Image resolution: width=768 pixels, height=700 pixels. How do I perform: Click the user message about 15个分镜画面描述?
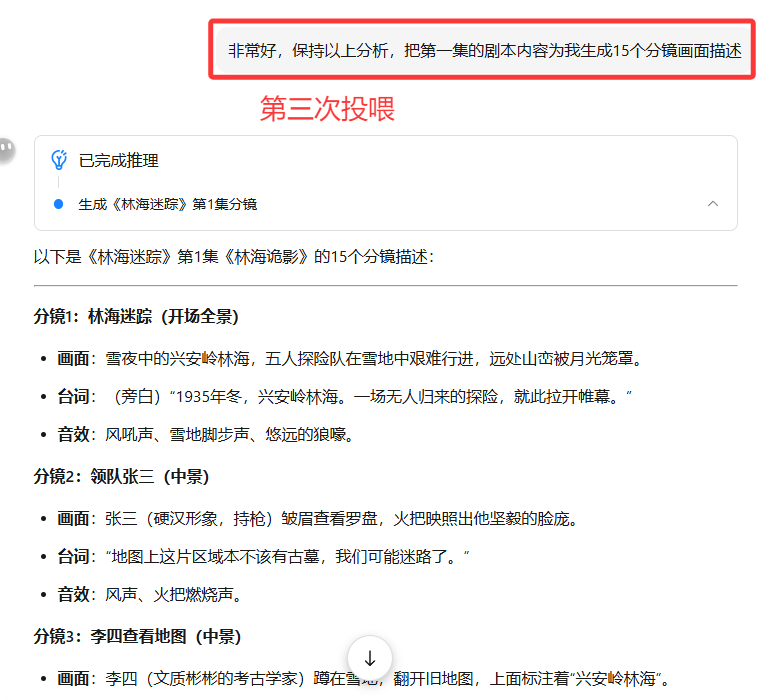[485, 49]
